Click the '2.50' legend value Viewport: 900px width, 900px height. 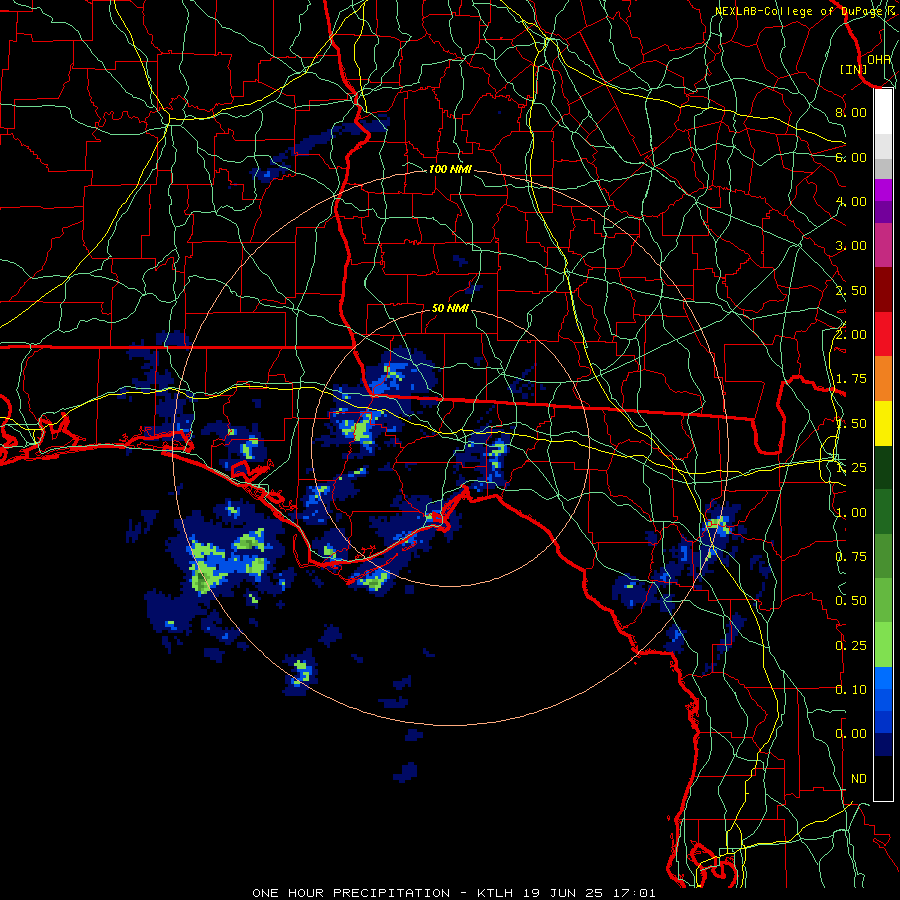[851, 290]
